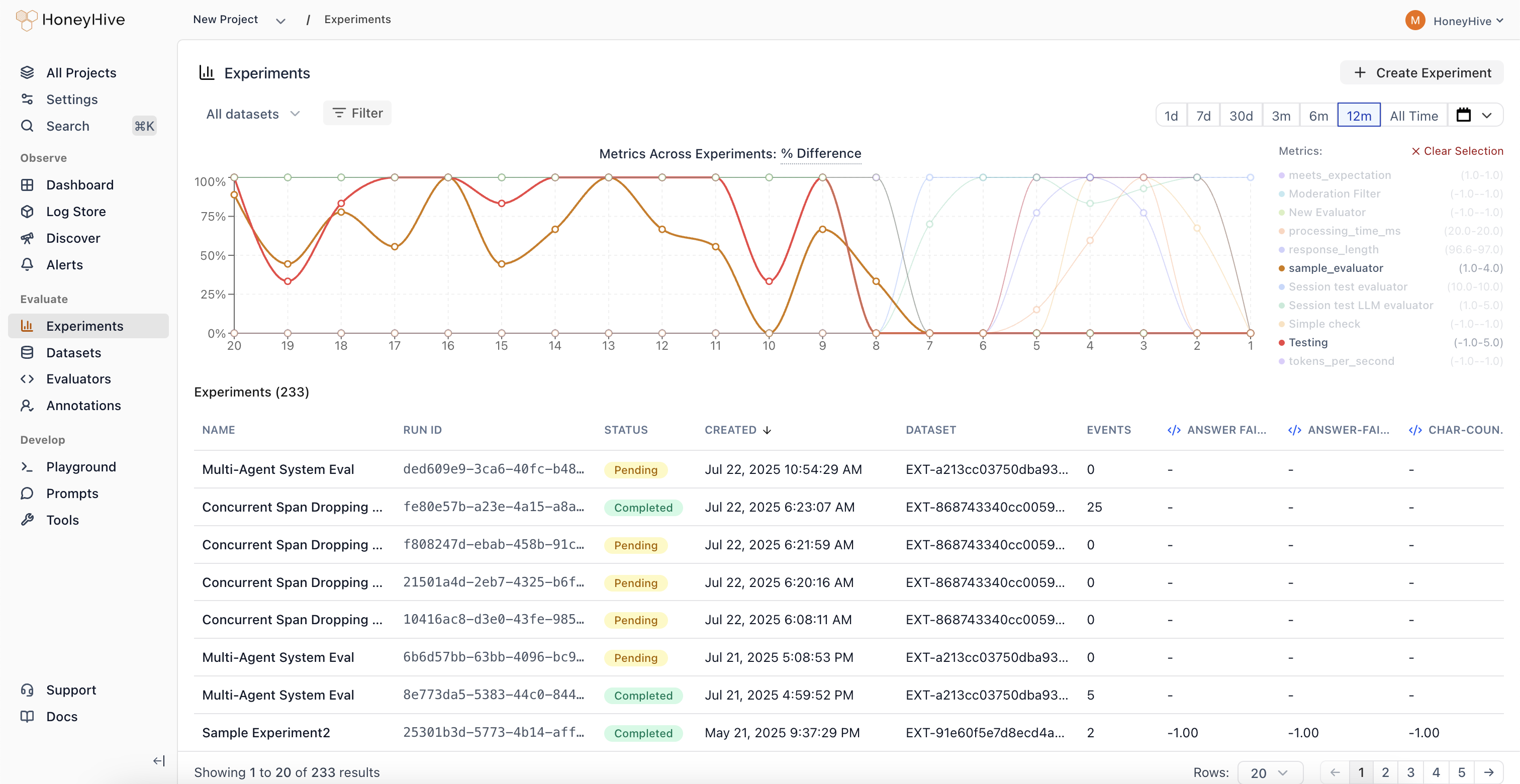Enable meets_expectation metric in legend
The width and height of the screenshot is (1520, 784).
[1339, 175]
